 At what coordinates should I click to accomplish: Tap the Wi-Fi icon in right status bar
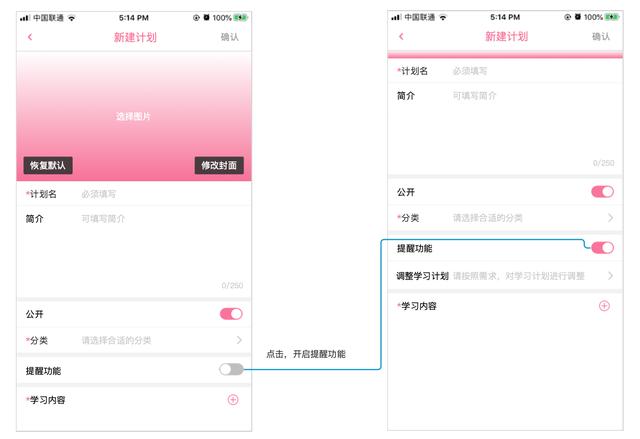(443, 17)
